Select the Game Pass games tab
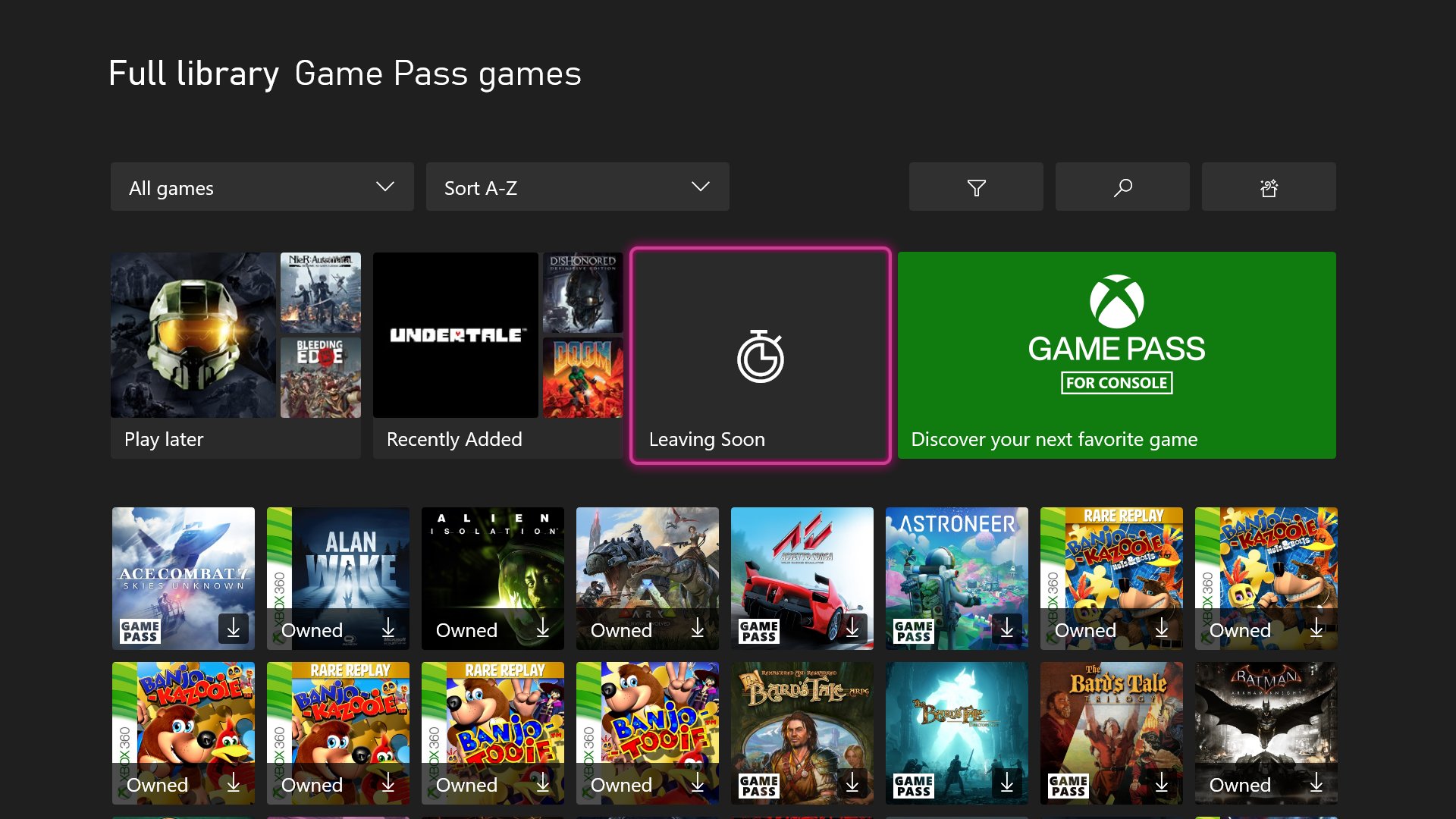The image size is (1456, 819). (x=438, y=73)
